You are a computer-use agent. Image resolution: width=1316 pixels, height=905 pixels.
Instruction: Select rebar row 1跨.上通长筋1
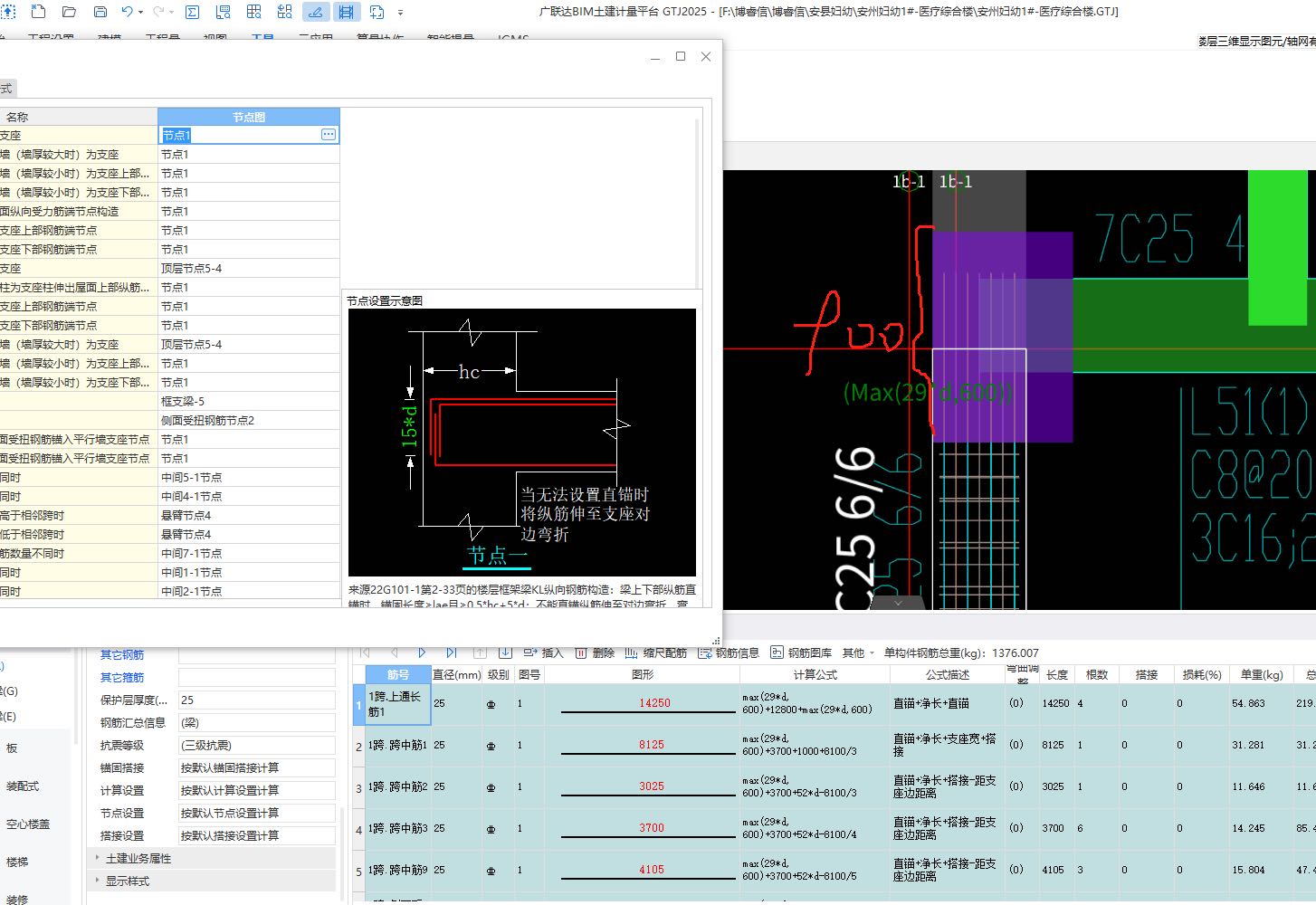point(397,704)
